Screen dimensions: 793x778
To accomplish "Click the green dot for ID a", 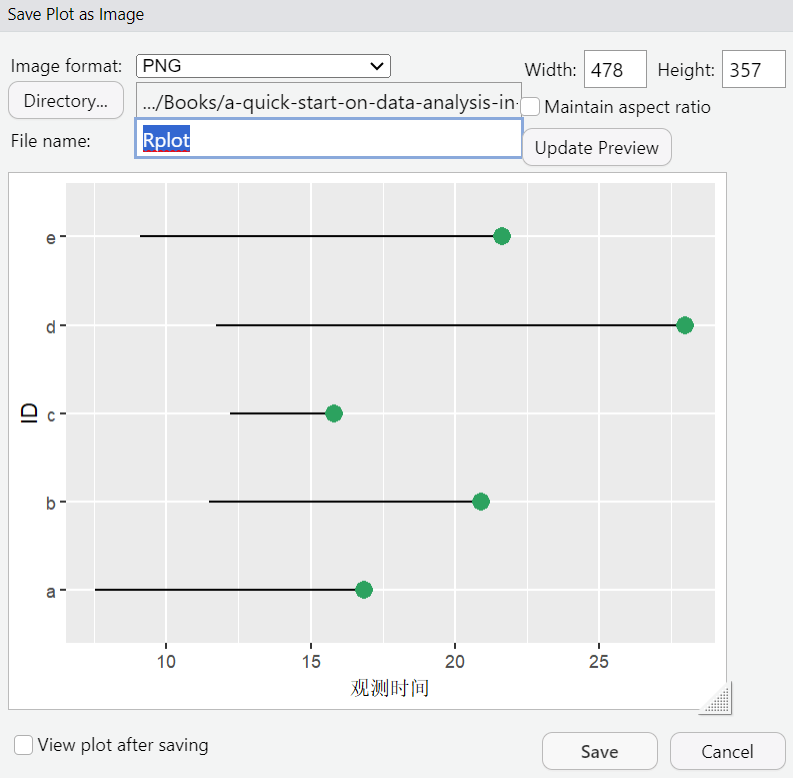I will (364, 590).
